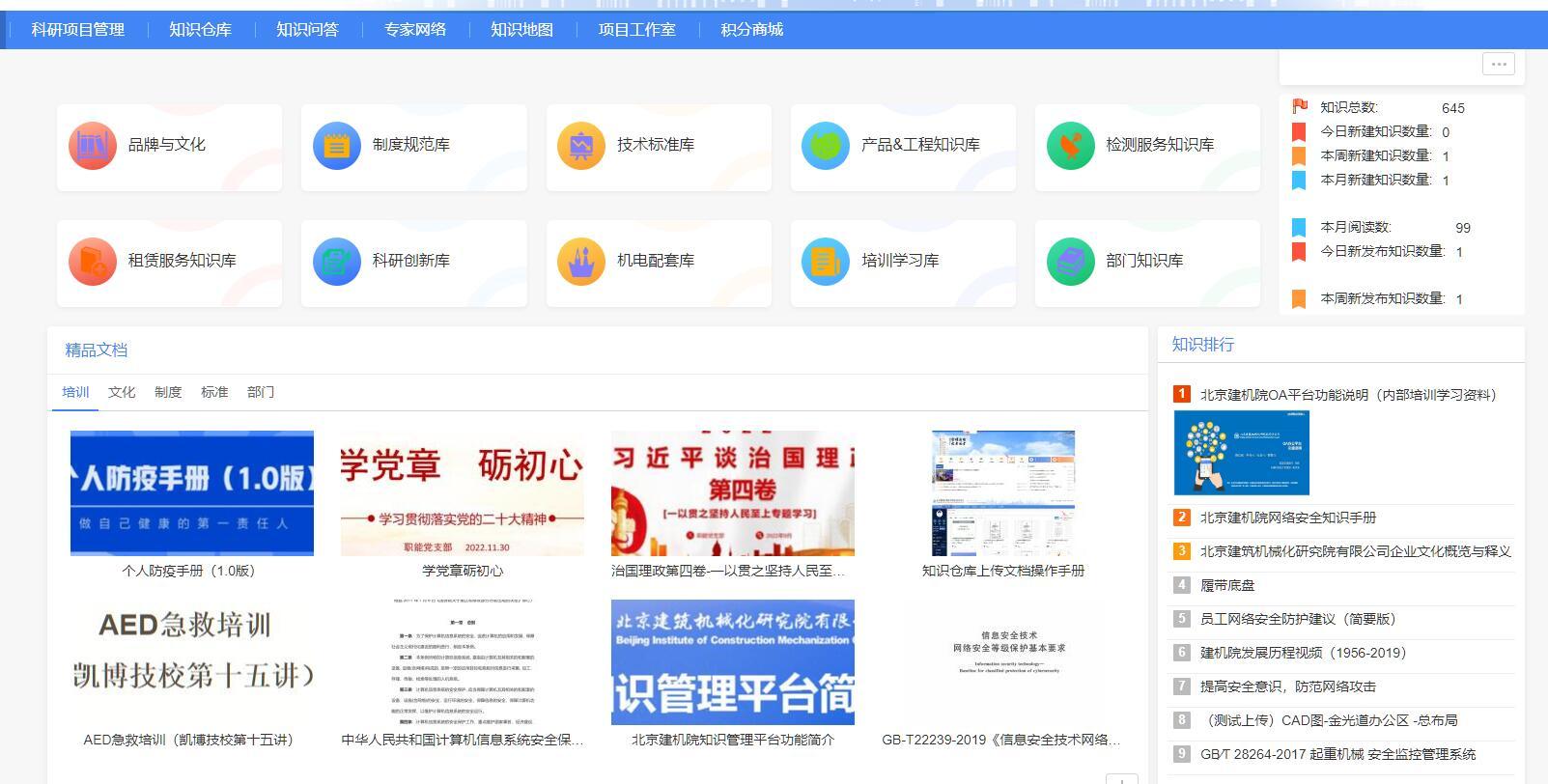1548x784 pixels.
Task: Open the 科研创新库 icon
Action: click(337, 262)
